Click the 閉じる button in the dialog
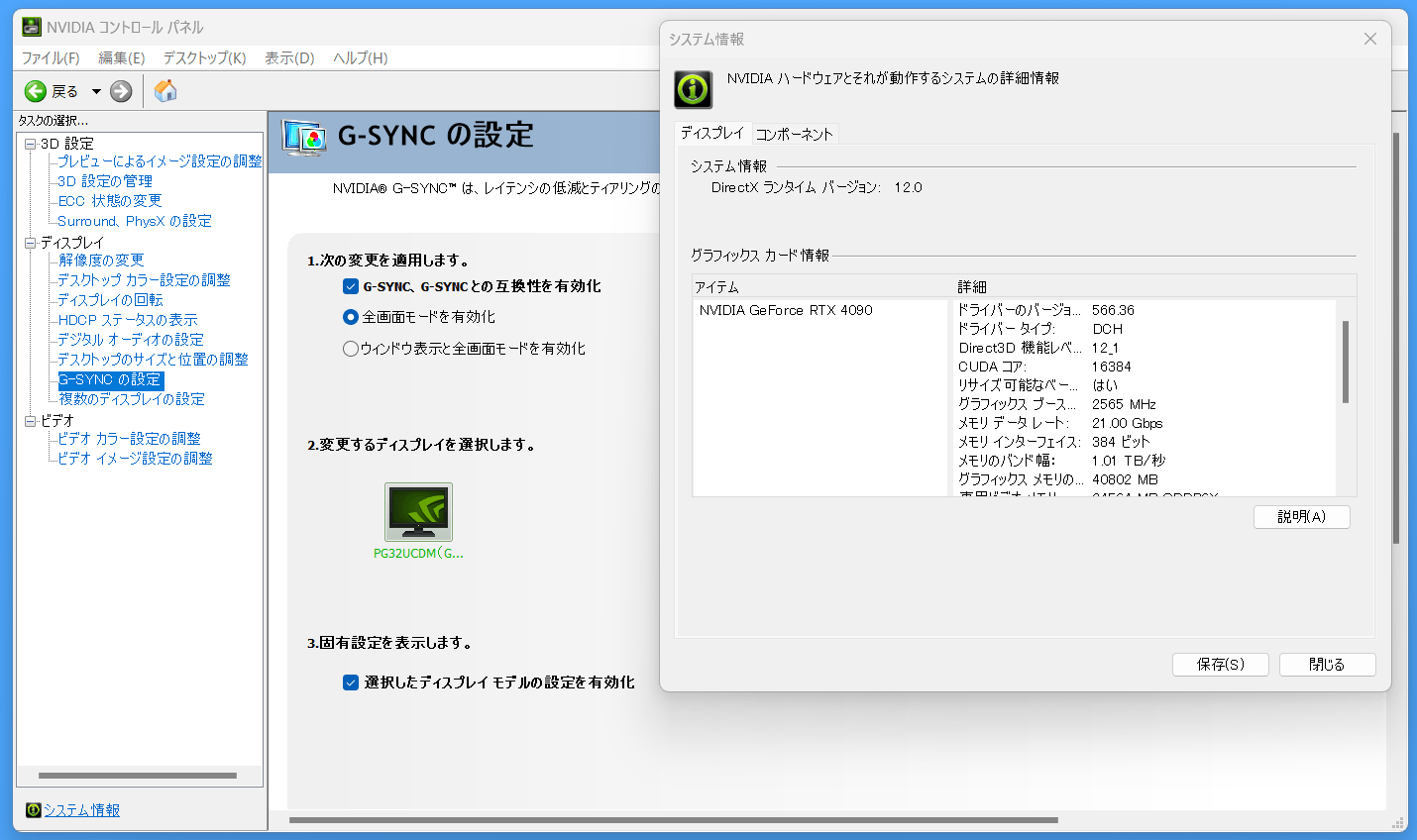The image size is (1417, 840). [x=1327, y=665]
